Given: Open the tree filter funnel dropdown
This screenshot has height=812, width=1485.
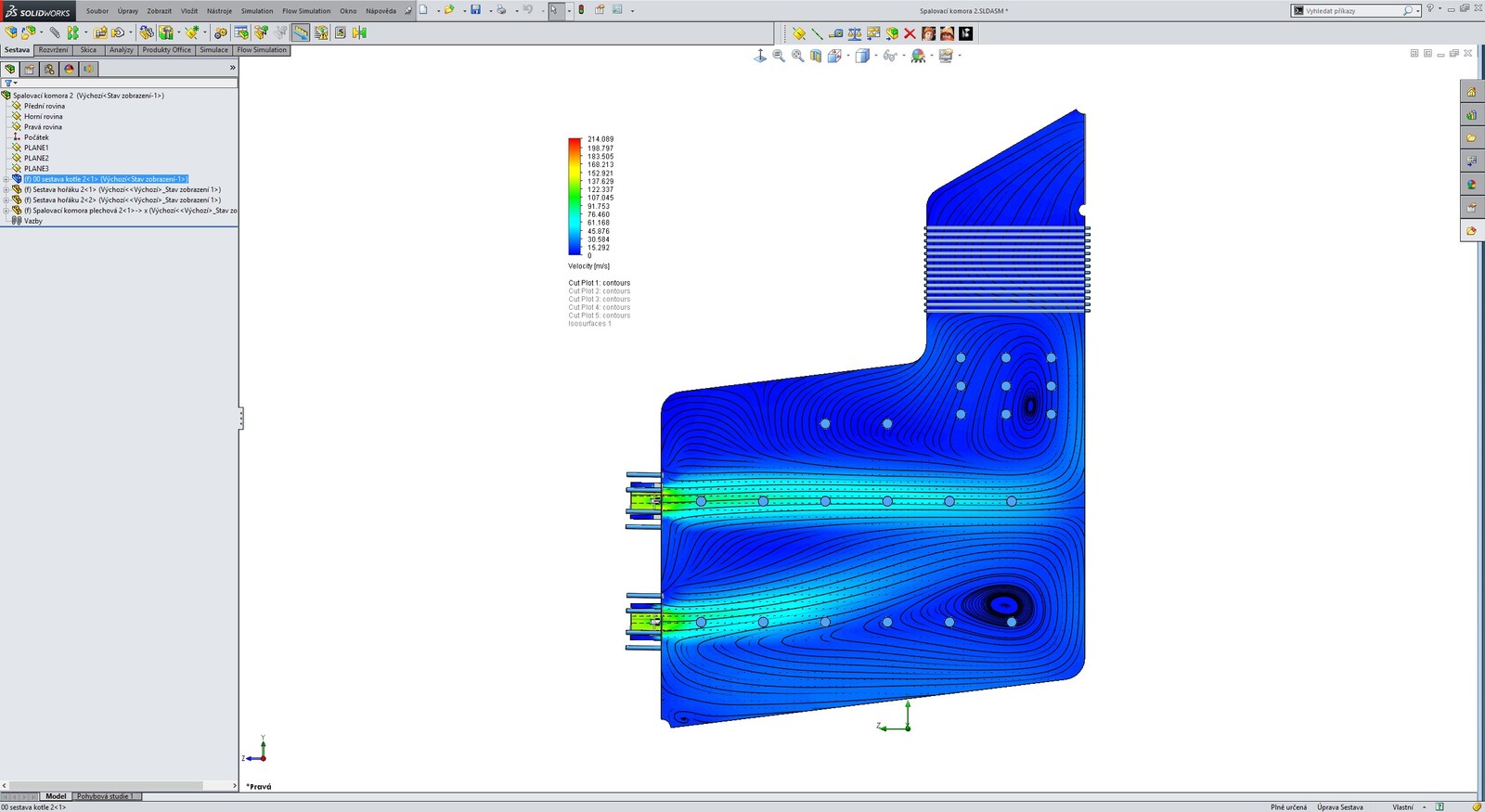Looking at the screenshot, I should pyautogui.click(x=10, y=83).
